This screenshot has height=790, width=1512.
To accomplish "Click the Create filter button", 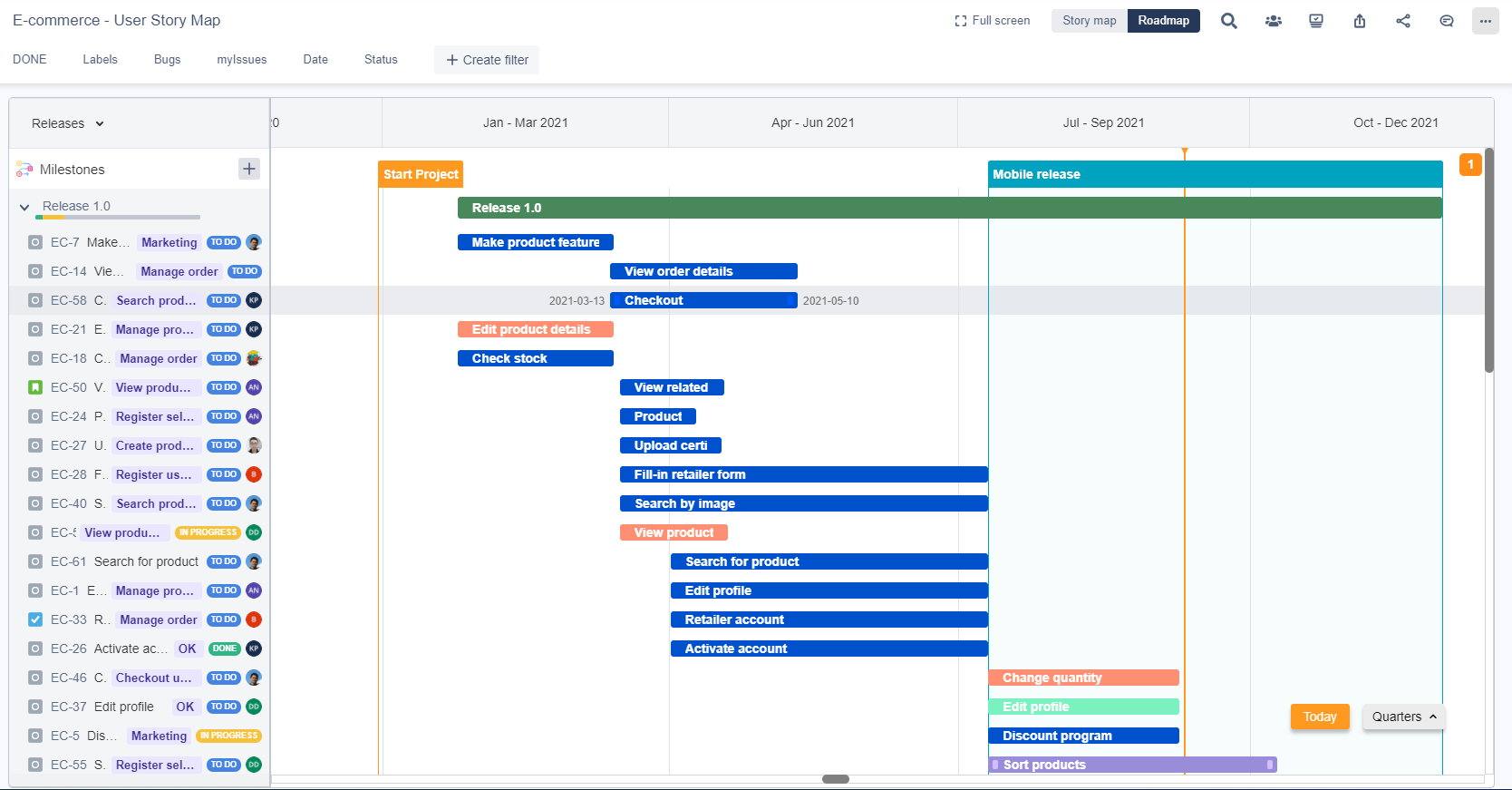I will [487, 60].
